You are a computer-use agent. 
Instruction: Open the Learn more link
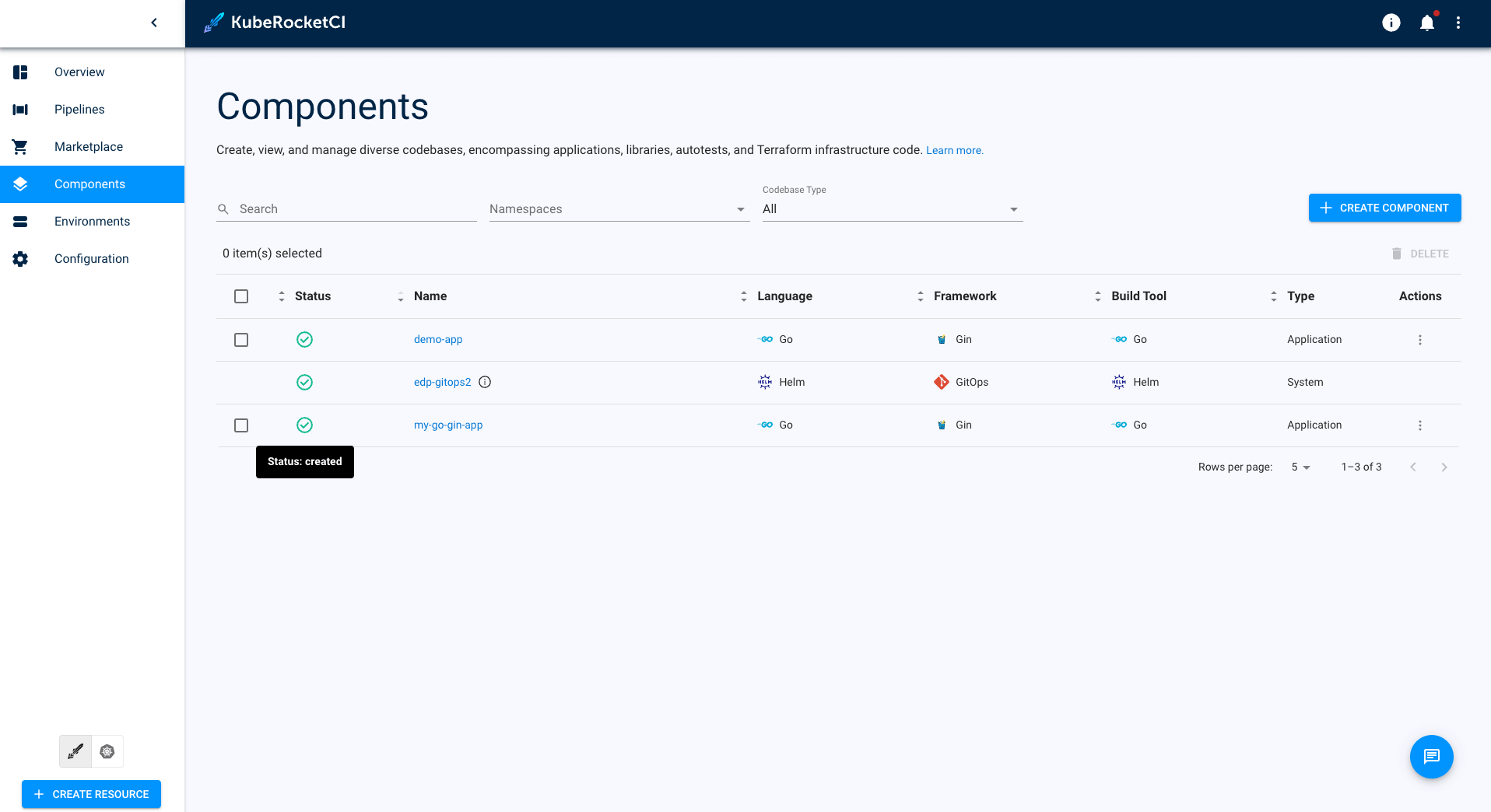(954, 150)
